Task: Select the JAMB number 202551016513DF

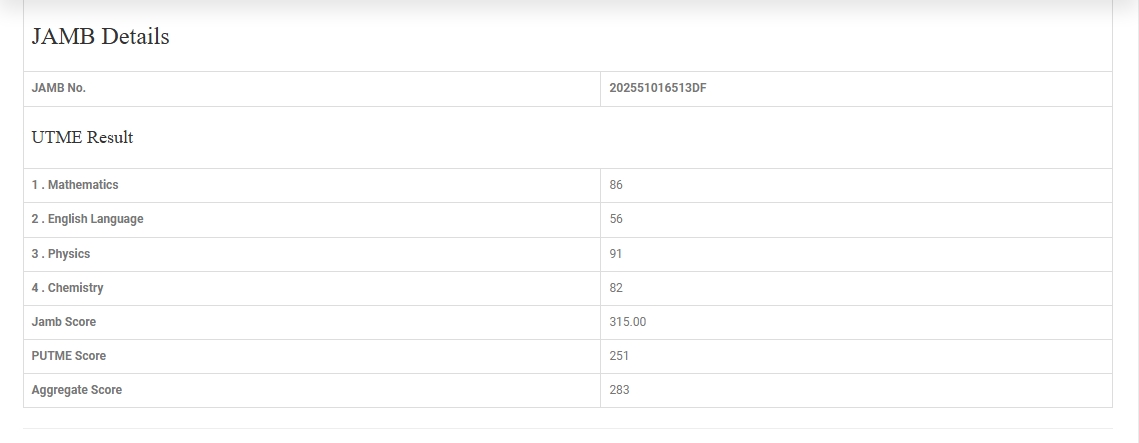Action: tap(657, 88)
